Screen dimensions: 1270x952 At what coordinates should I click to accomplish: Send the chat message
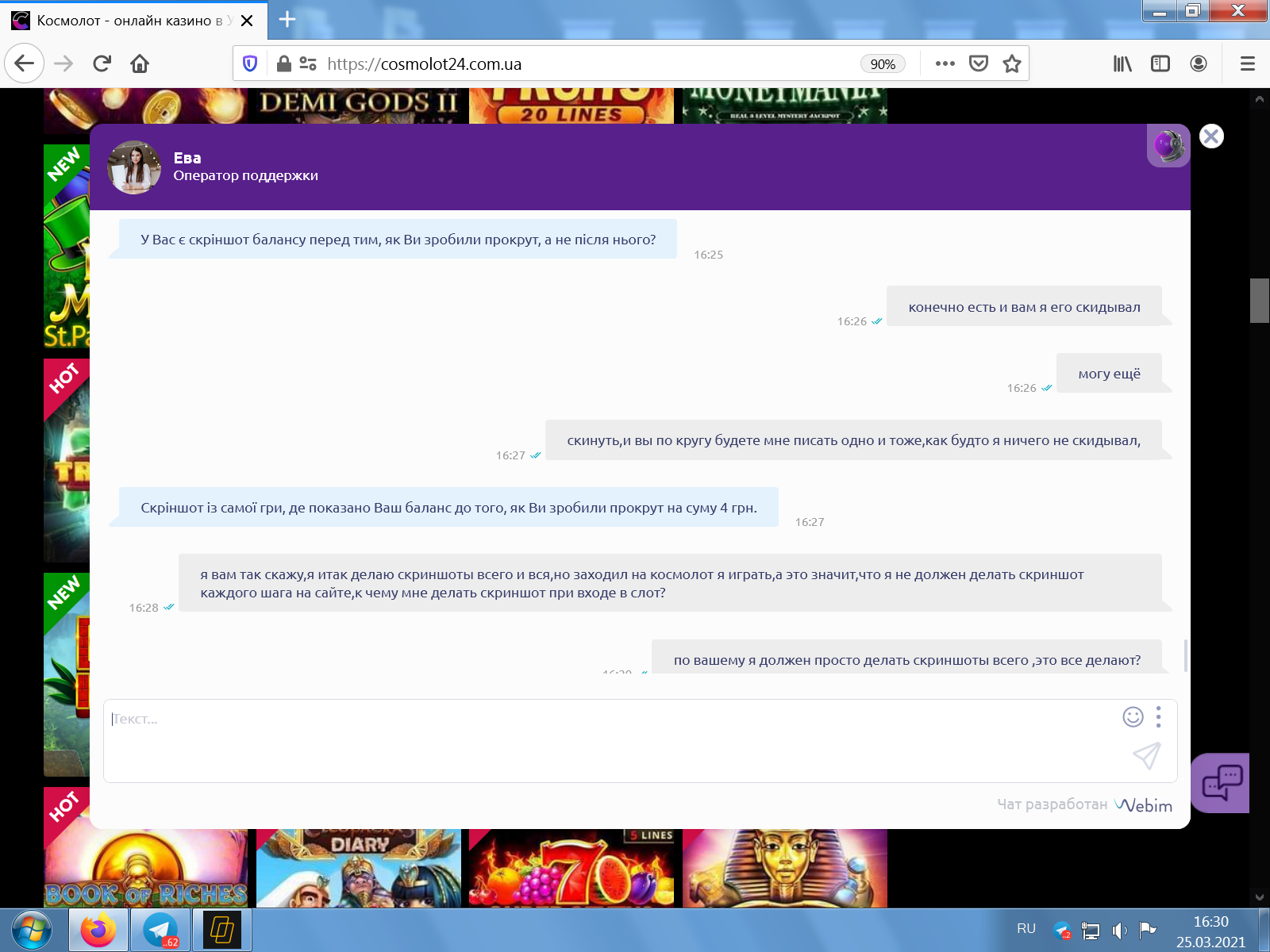coord(1147,756)
